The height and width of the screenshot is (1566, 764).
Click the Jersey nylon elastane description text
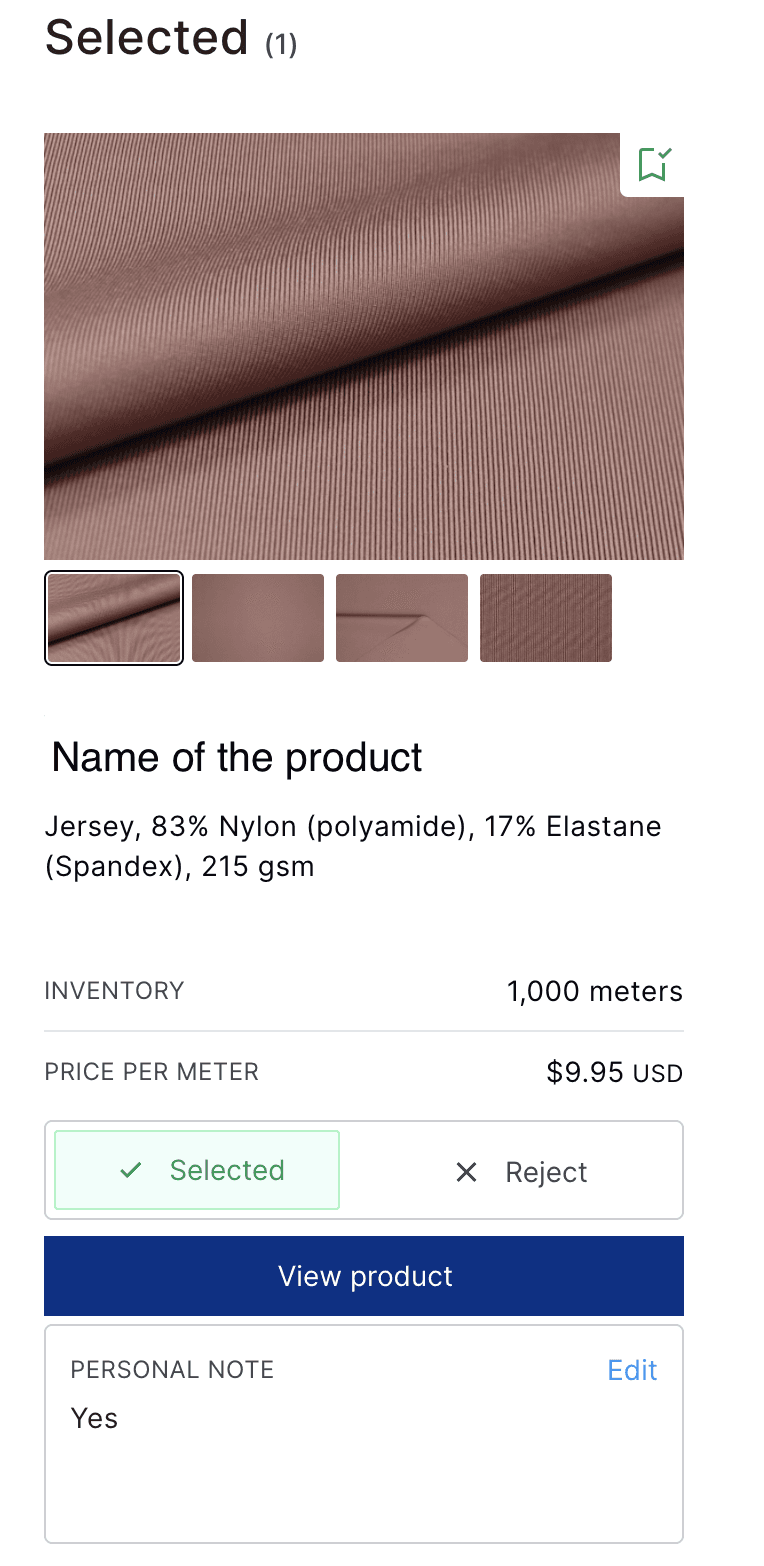[353, 846]
